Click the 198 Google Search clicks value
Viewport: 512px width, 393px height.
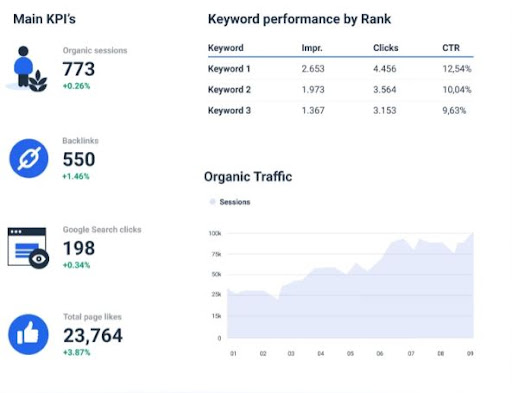click(x=79, y=248)
